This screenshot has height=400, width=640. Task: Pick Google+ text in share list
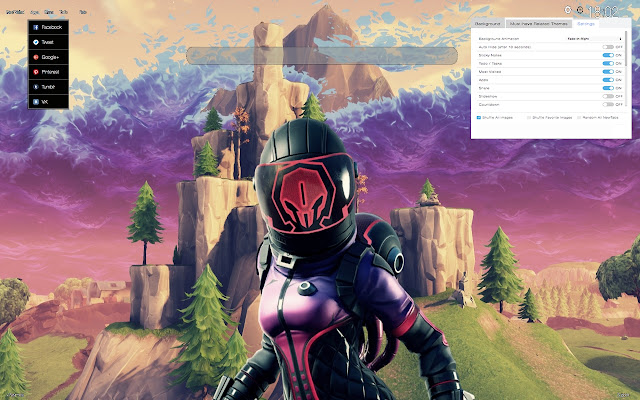tap(50, 57)
